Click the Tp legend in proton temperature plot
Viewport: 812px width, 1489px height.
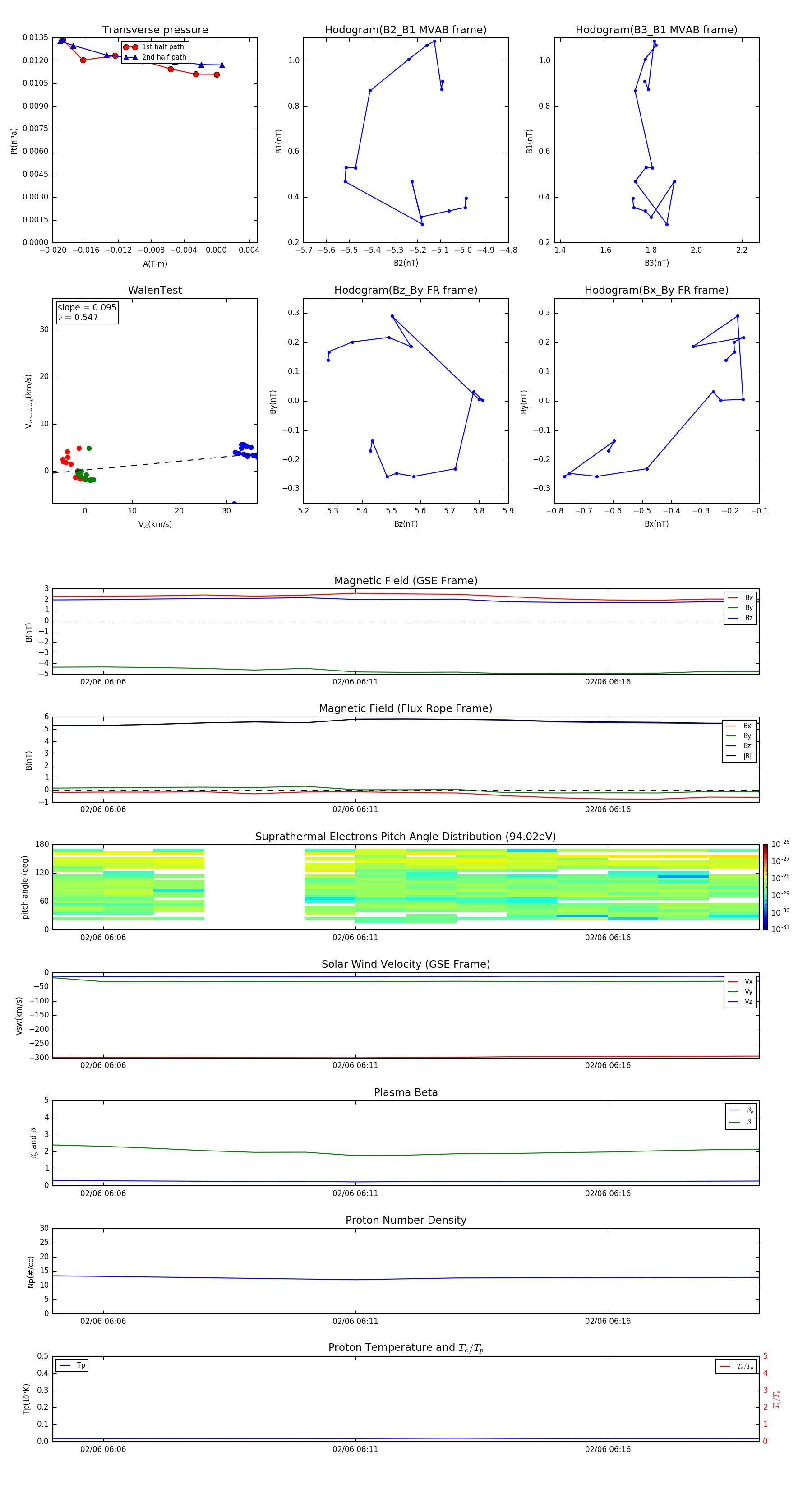point(72,1366)
